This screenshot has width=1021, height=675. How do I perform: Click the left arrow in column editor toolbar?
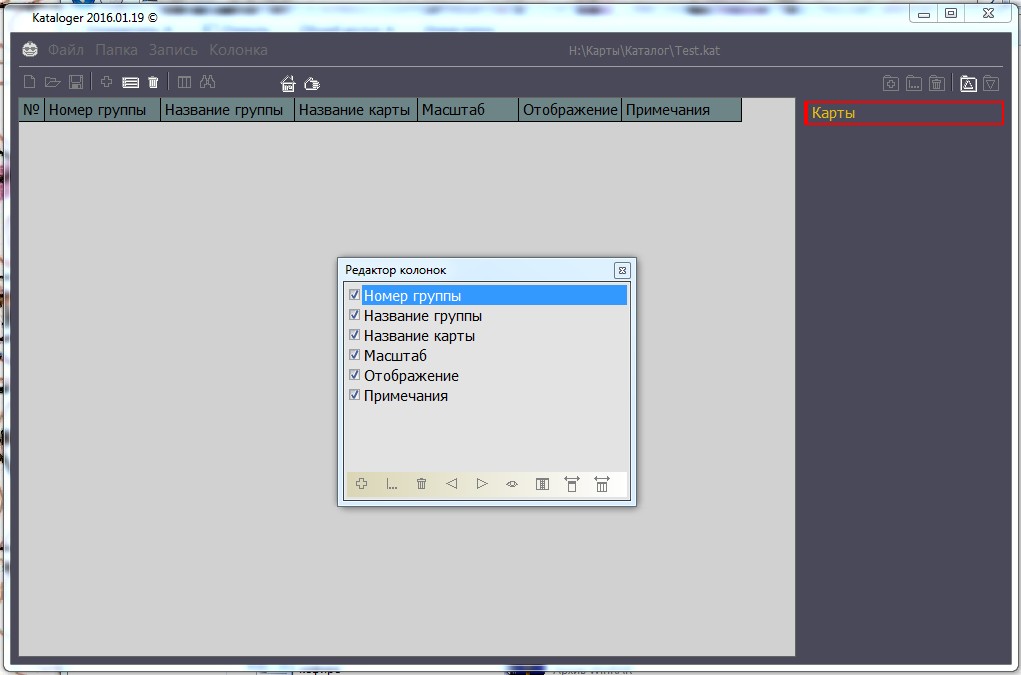tap(451, 484)
